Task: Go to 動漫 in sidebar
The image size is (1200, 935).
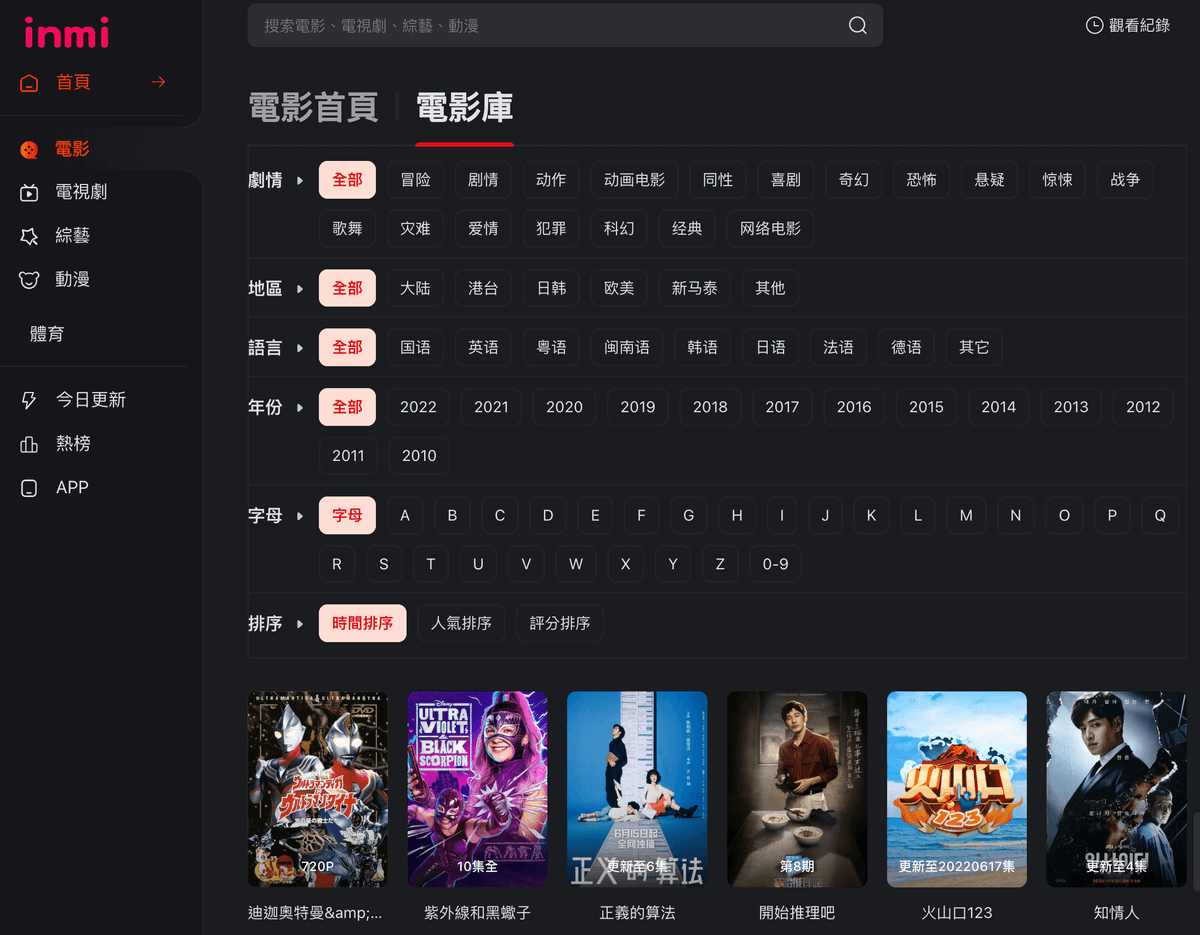Action: [x=72, y=280]
